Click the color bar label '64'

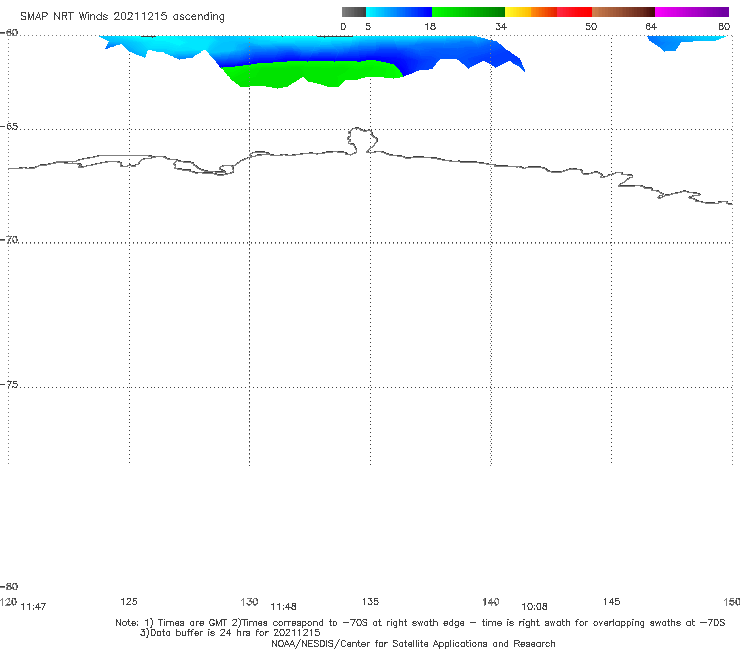click(651, 27)
